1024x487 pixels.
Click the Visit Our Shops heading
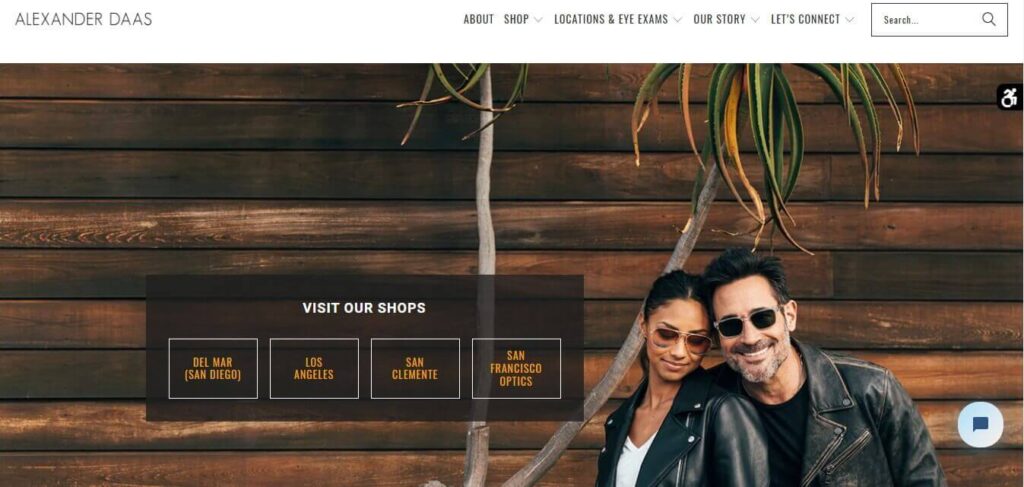tap(364, 307)
